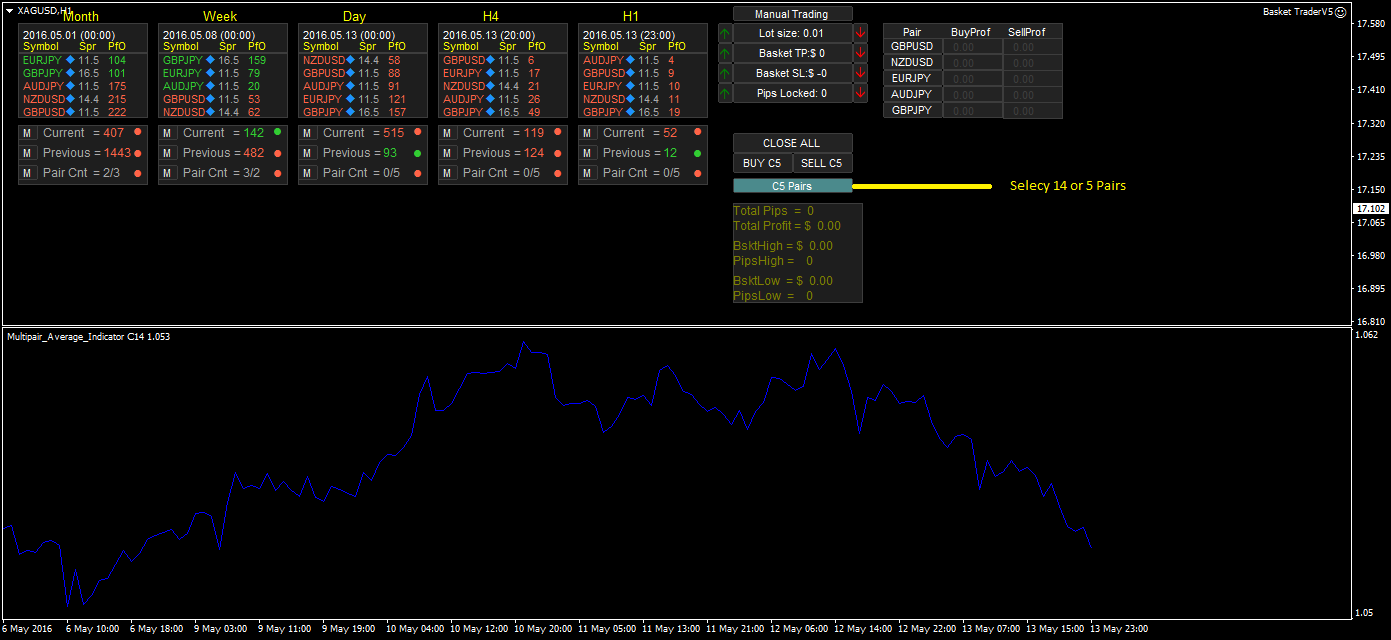Lower Pips Locked using its red down arrow
1391x640 pixels.
tap(861, 93)
